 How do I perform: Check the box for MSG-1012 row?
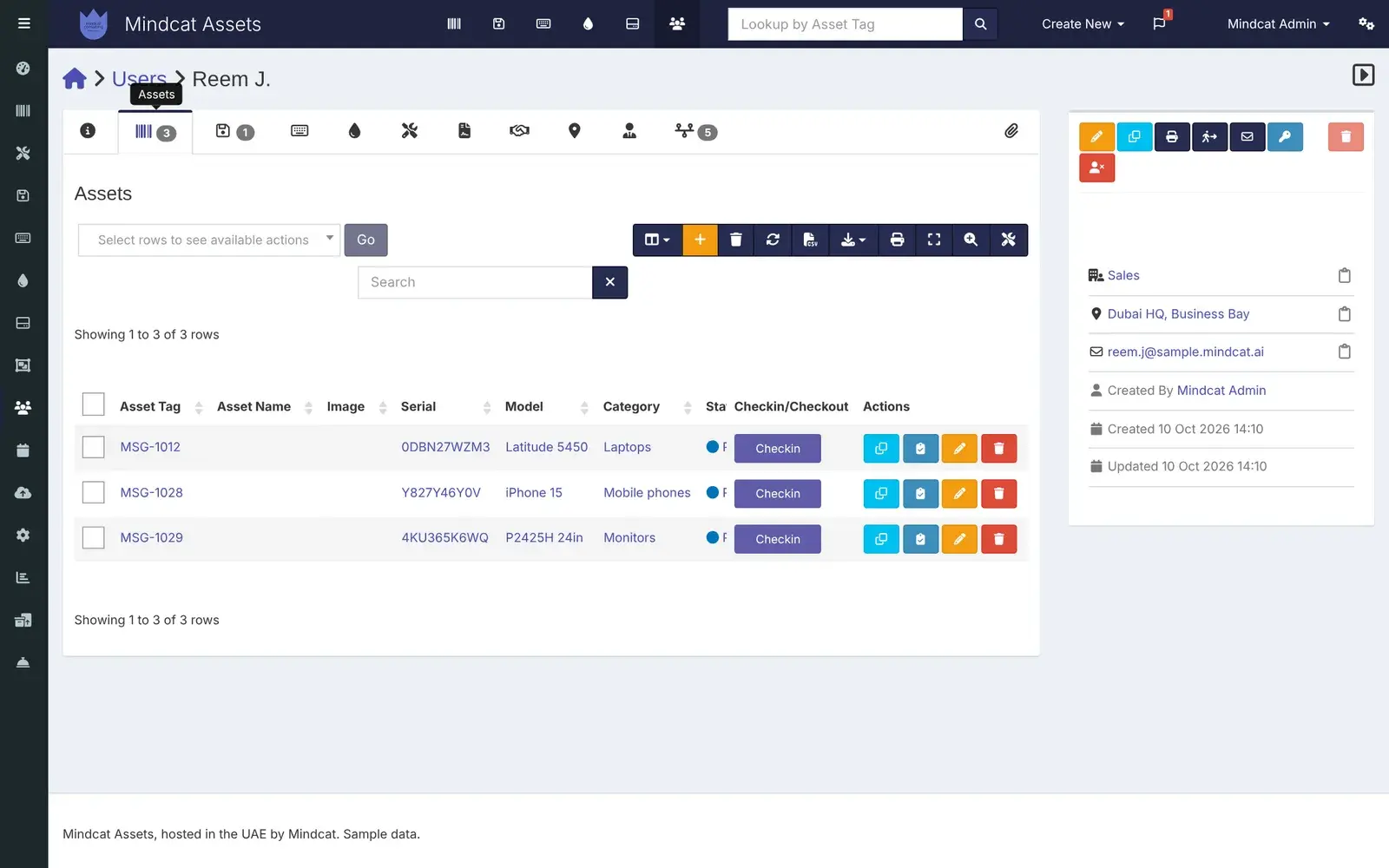(93, 447)
